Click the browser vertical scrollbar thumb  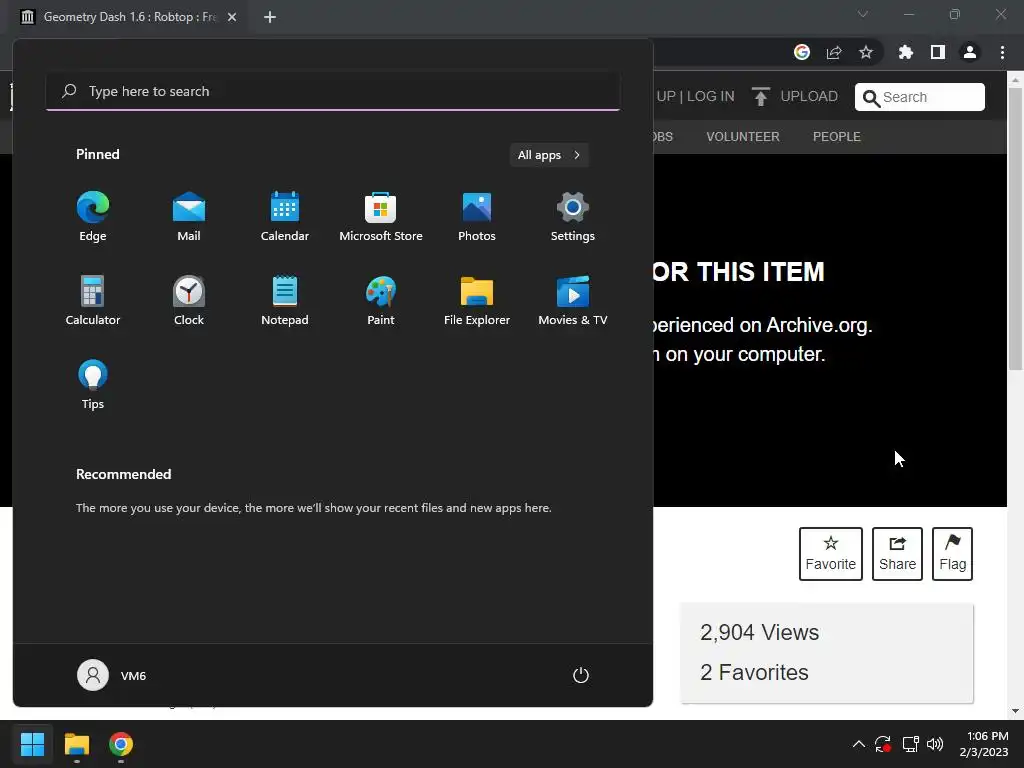point(1016,229)
